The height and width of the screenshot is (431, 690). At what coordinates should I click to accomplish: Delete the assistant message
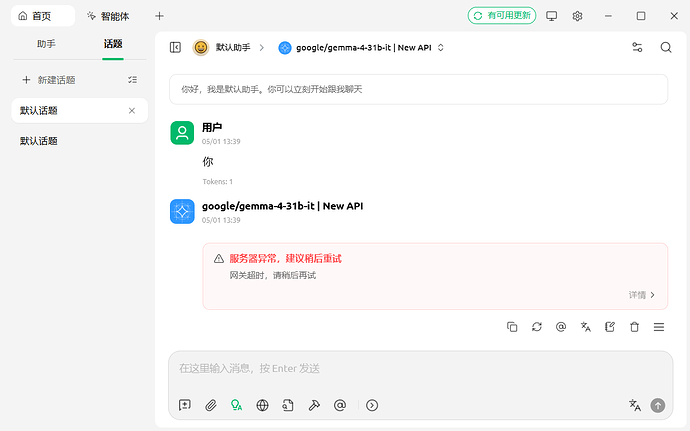coord(634,327)
